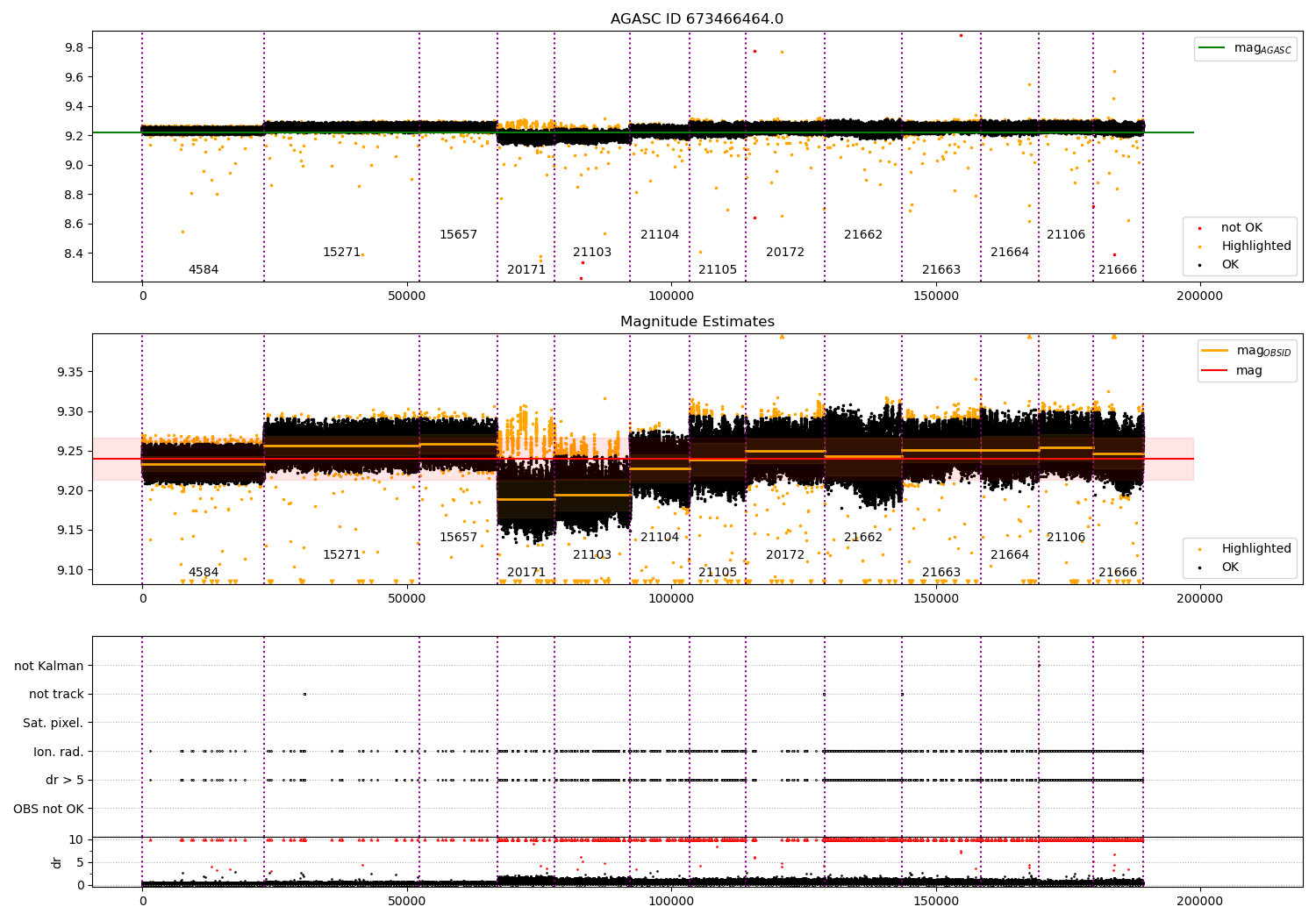Screen dimensions: 1316x921
Task: Click y-tick 10 on the dr axis
Action: pos(76,839)
